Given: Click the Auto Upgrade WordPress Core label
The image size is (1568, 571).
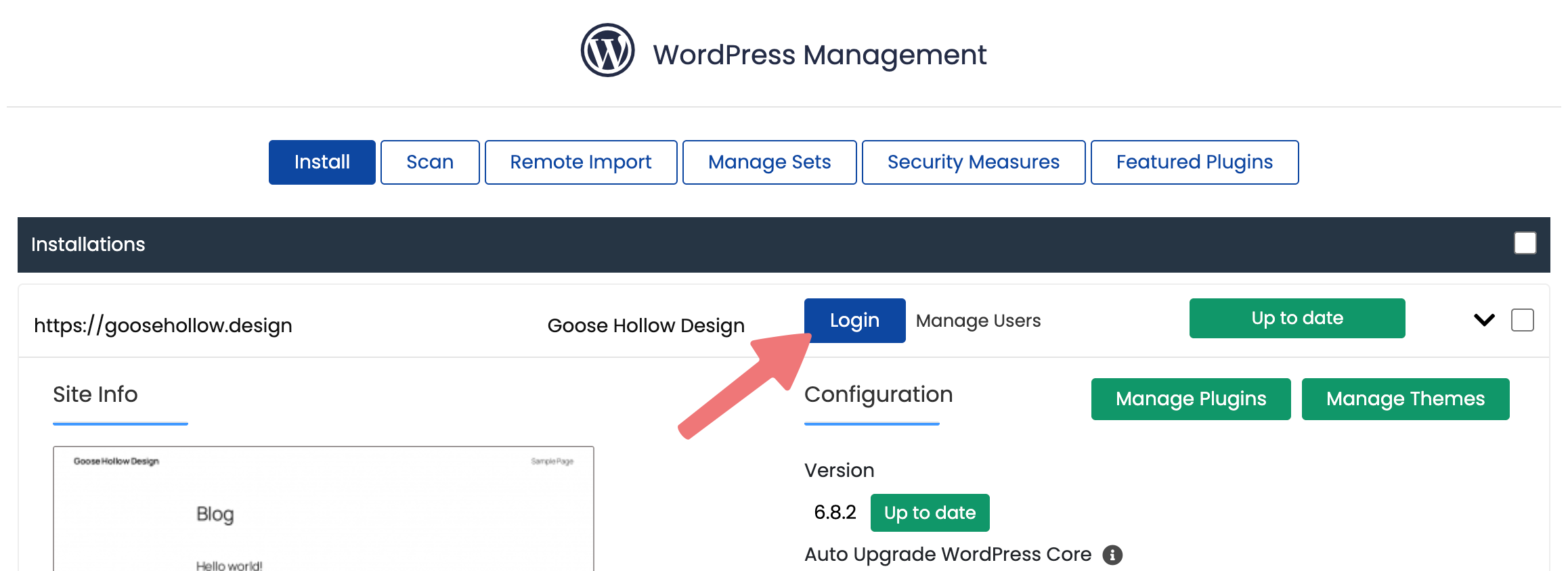Looking at the screenshot, I should click(948, 554).
